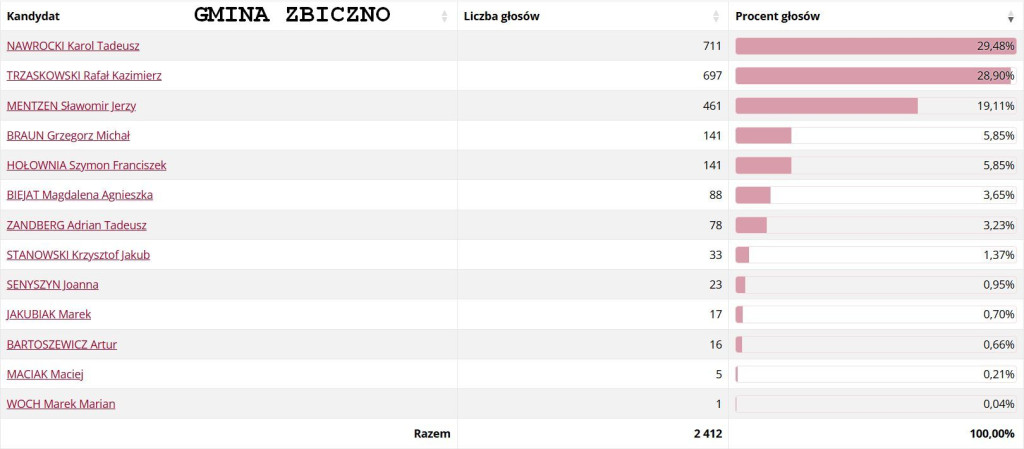Open SENYSZYN Joanna link
This screenshot has width=1024, height=449.
[x=52, y=285]
